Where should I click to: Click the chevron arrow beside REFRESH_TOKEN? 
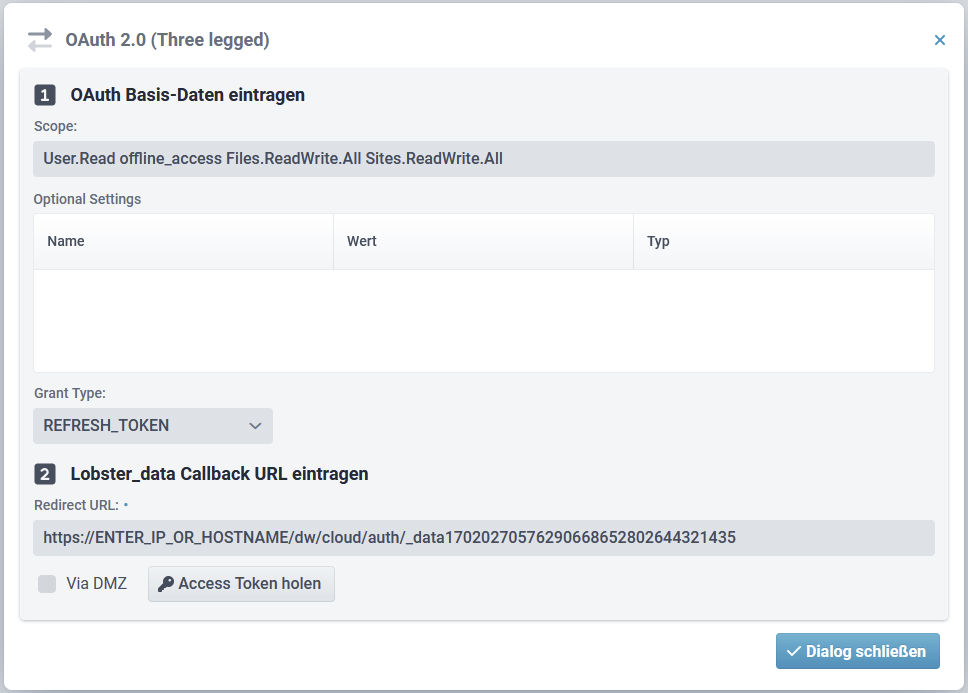[x=254, y=426]
